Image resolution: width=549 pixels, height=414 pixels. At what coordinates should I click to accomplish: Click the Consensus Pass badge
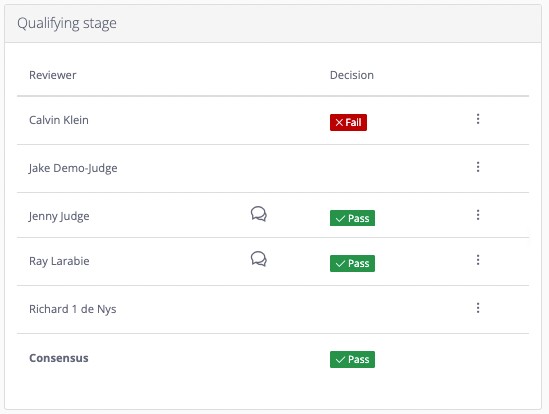pos(352,359)
